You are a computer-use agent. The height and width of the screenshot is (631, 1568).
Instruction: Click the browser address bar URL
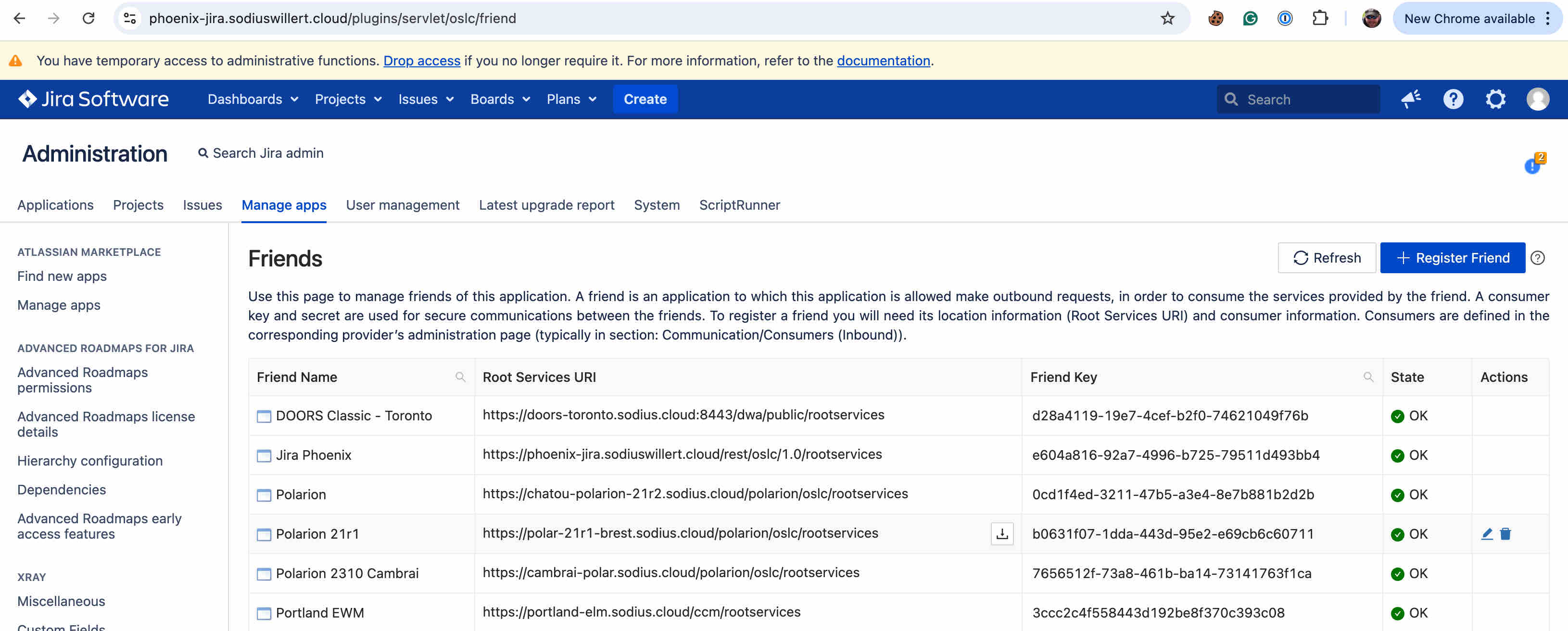click(x=332, y=18)
